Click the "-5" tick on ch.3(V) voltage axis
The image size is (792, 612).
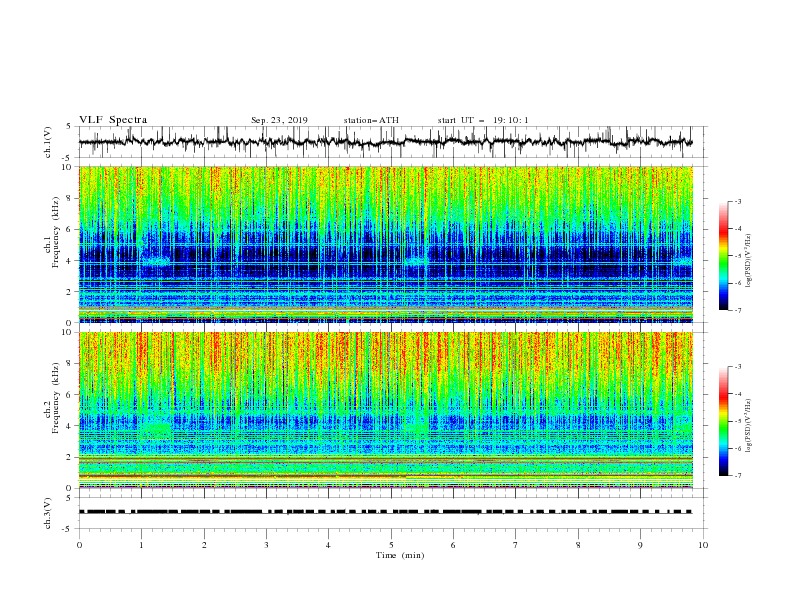[x=68, y=529]
